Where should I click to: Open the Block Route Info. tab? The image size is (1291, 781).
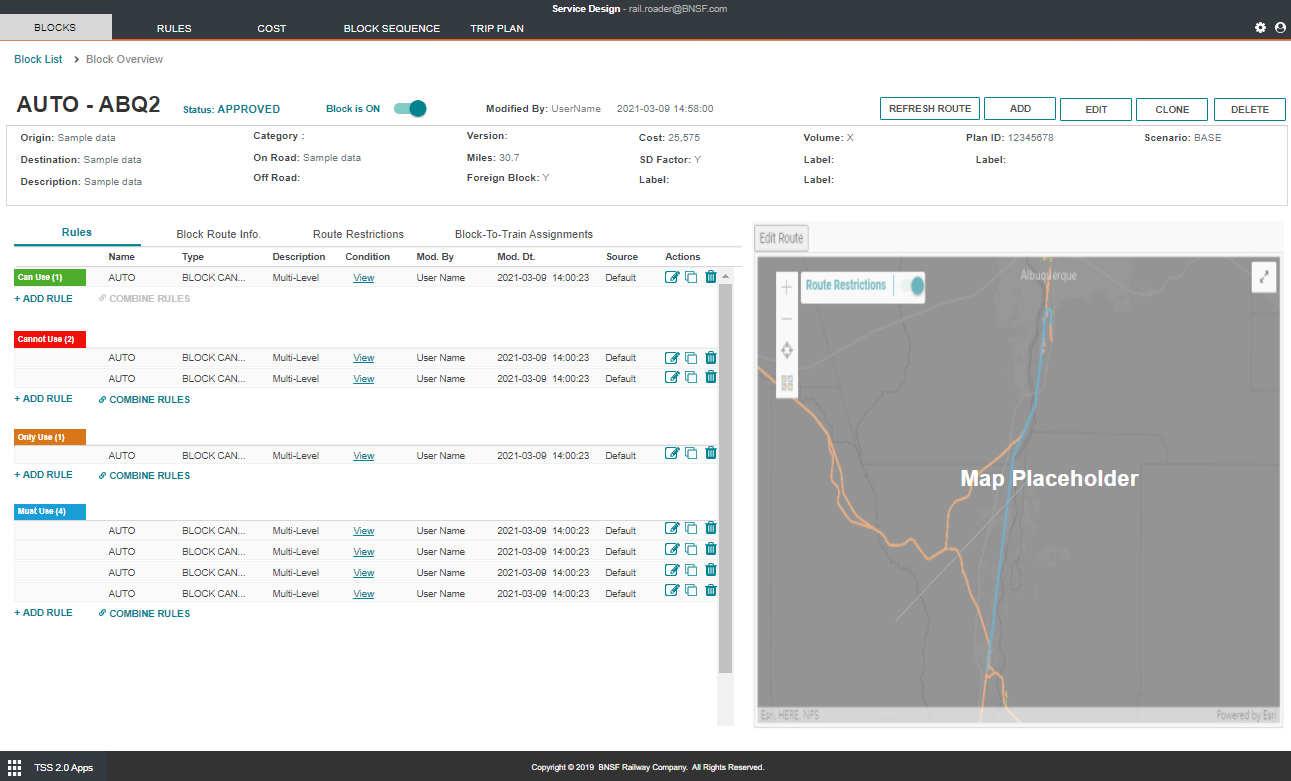[219, 234]
